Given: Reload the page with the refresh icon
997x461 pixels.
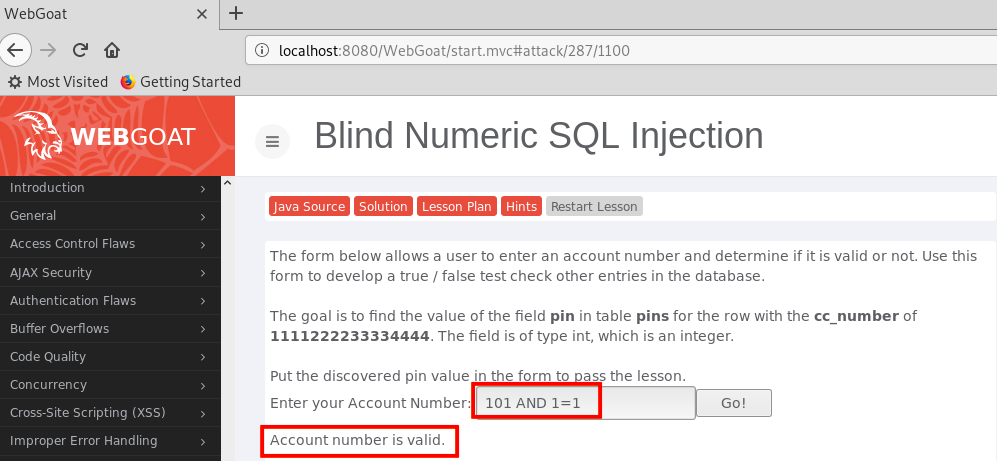Looking at the screenshot, I should tap(81, 49).
